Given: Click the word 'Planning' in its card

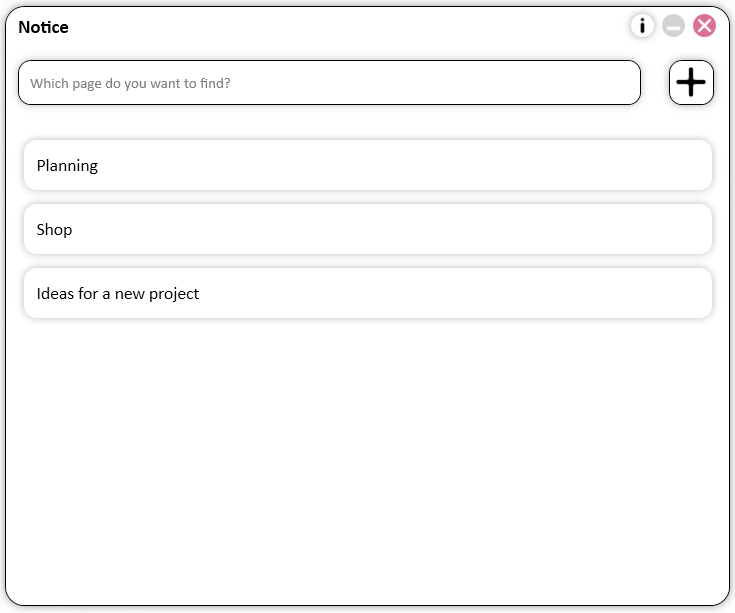Looking at the screenshot, I should 67,166.
